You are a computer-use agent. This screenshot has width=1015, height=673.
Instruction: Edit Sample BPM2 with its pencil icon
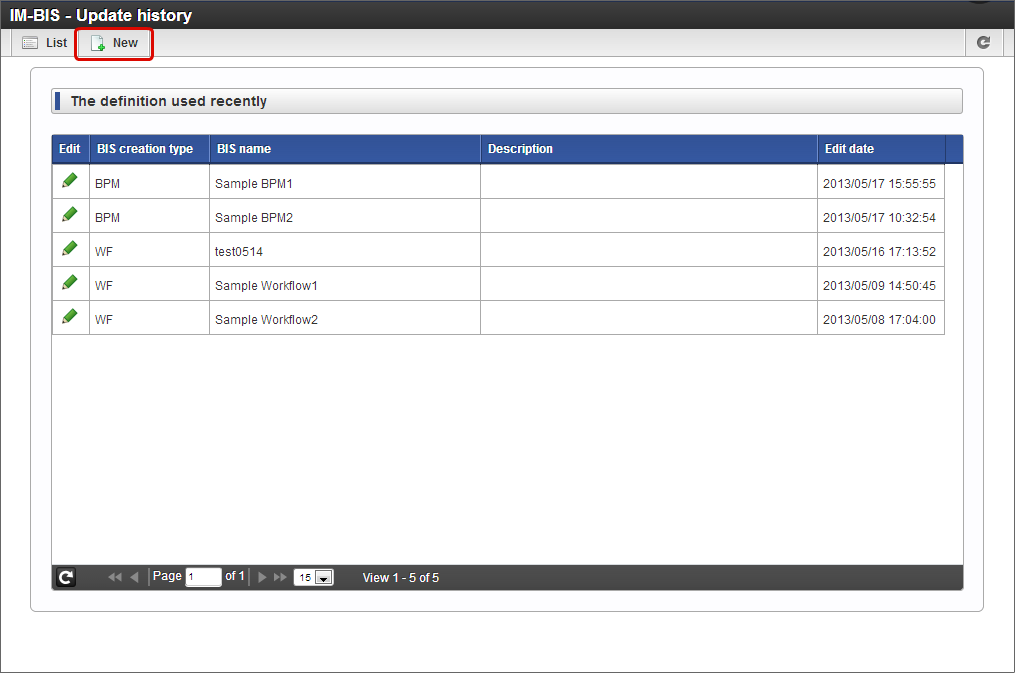70,214
